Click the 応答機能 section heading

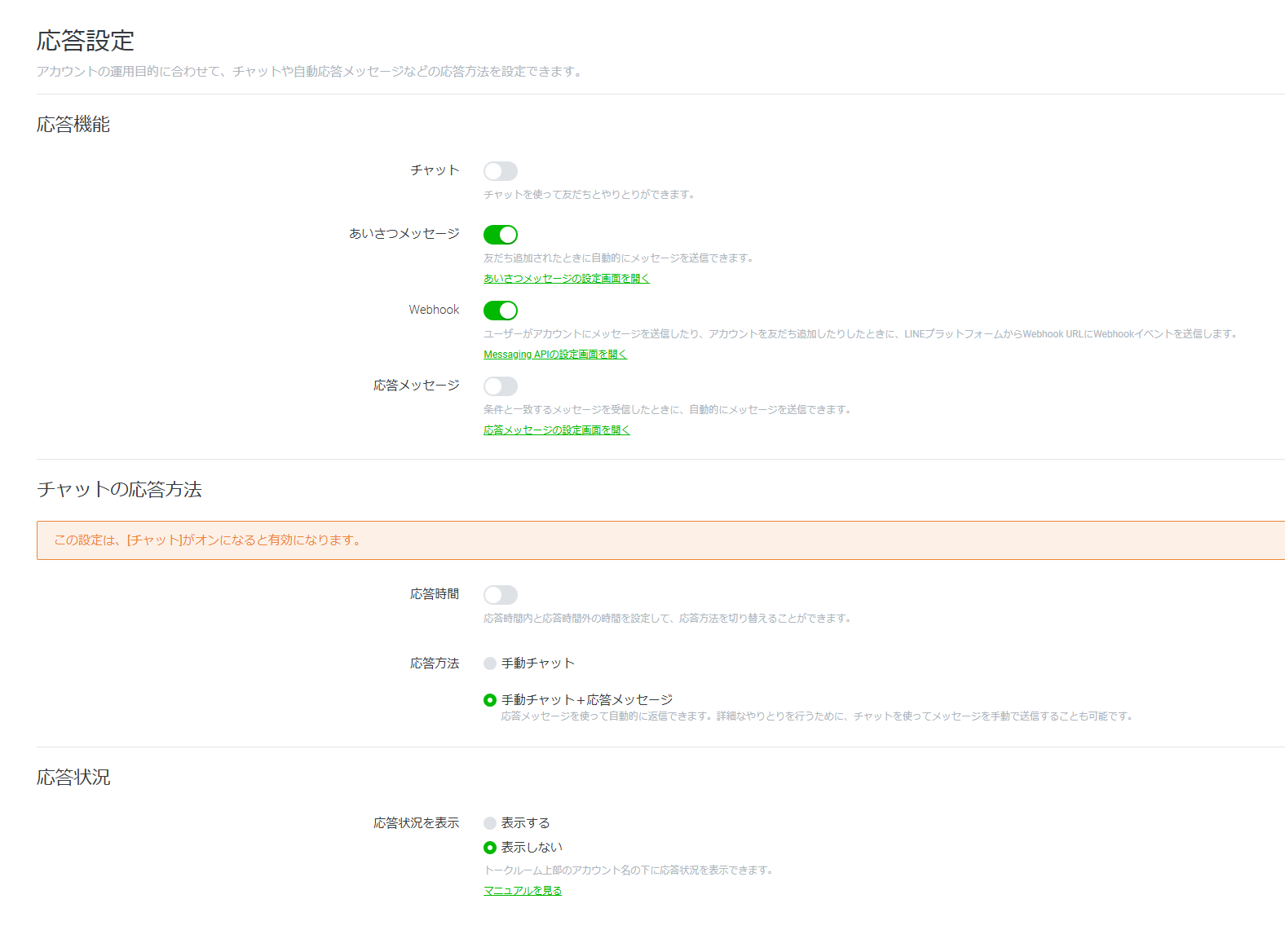(73, 125)
